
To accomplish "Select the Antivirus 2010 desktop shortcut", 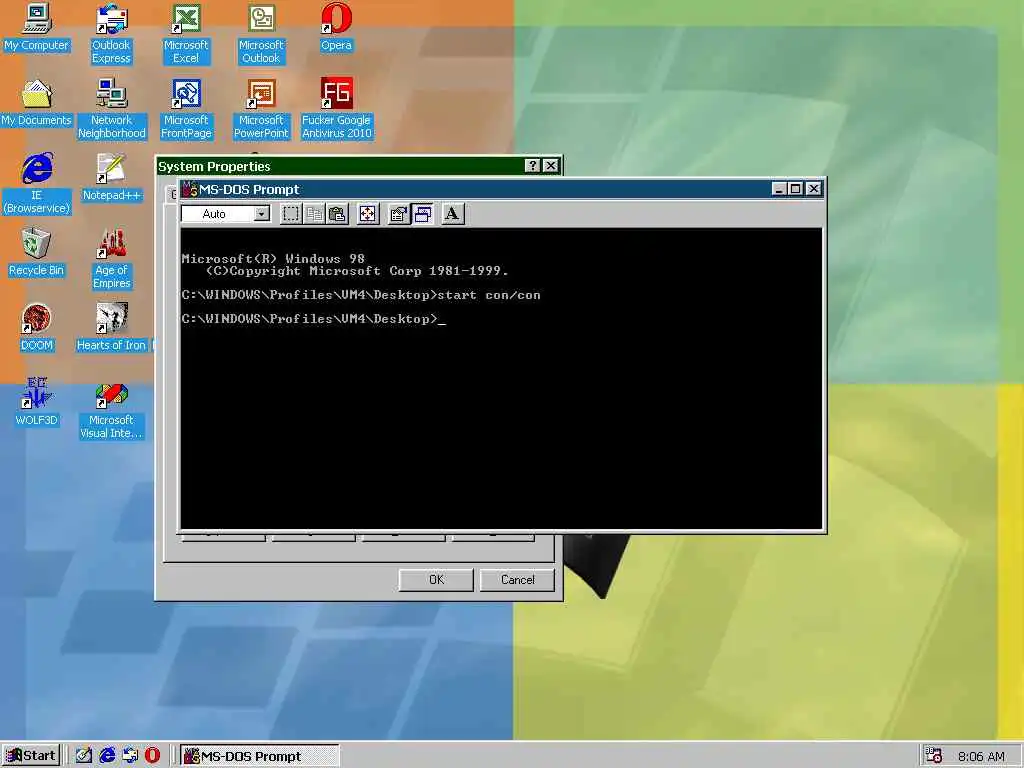I will (336, 108).
